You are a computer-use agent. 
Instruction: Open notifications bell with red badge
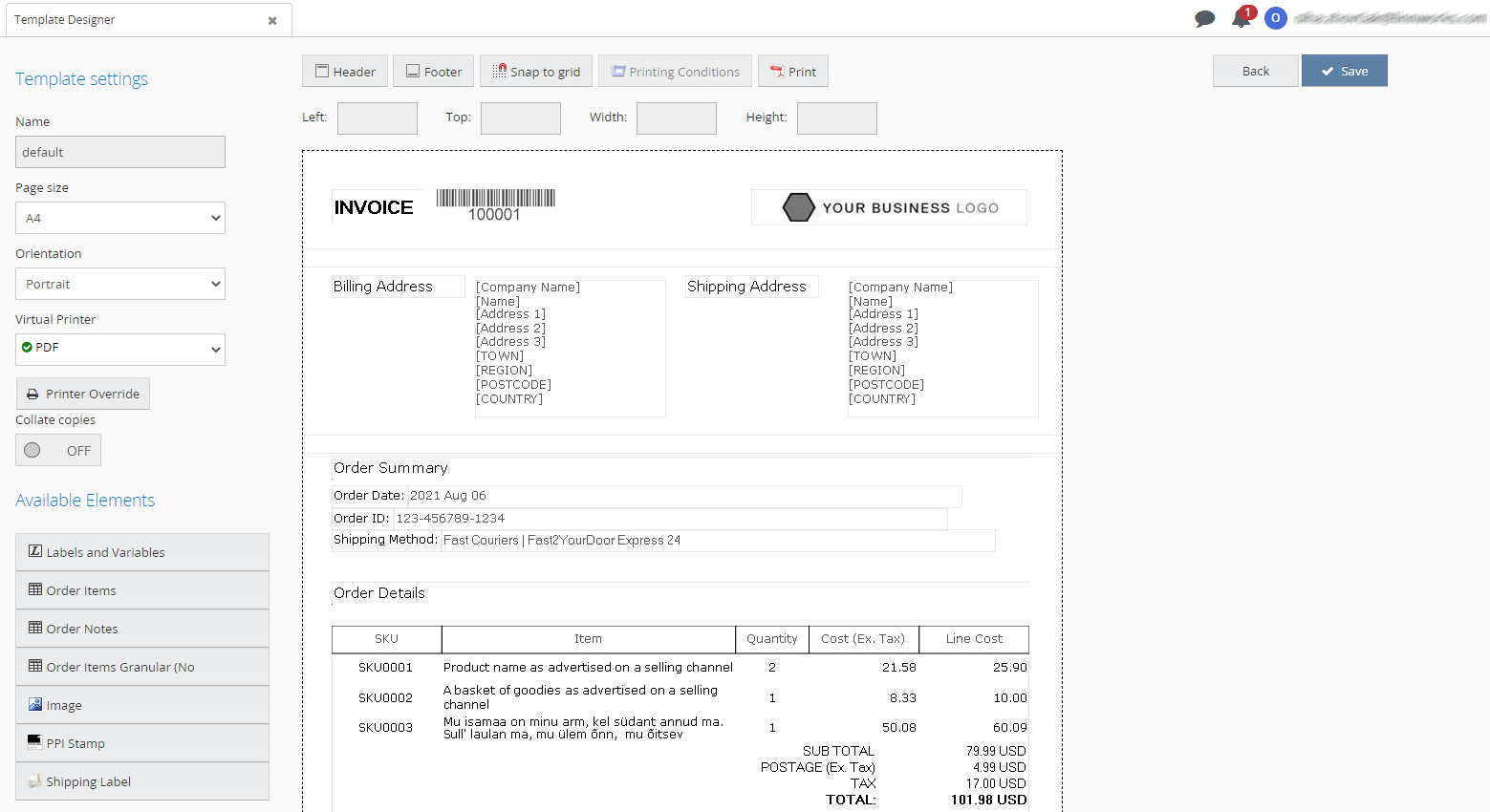(1242, 17)
